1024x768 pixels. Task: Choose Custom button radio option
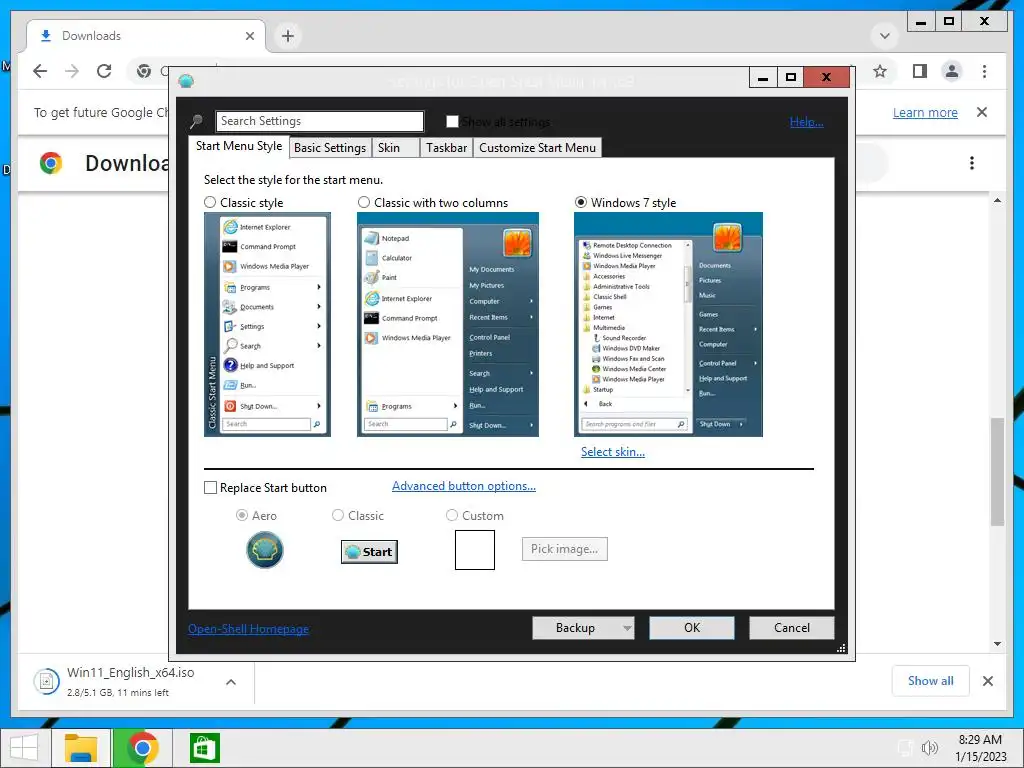tap(451, 515)
